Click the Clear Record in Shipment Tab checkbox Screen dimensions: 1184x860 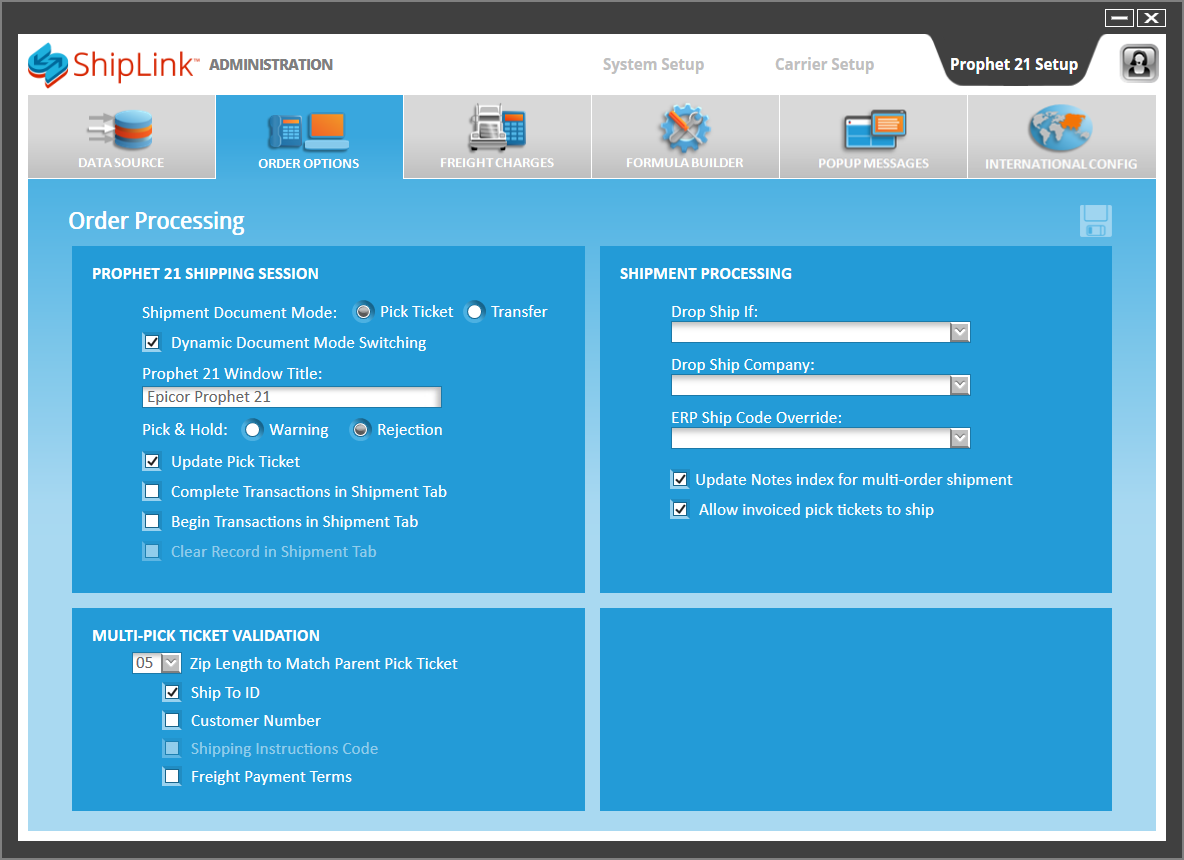click(x=152, y=552)
